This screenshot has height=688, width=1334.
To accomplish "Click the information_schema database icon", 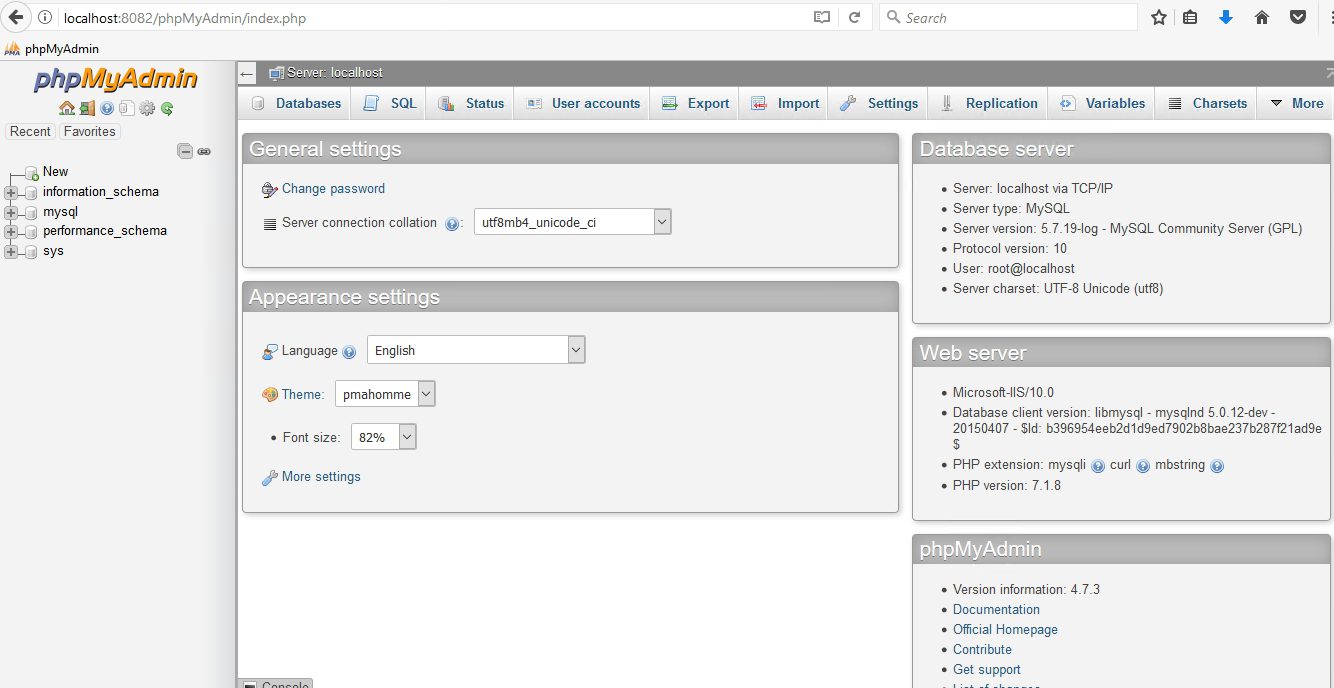I will [31, 192].
